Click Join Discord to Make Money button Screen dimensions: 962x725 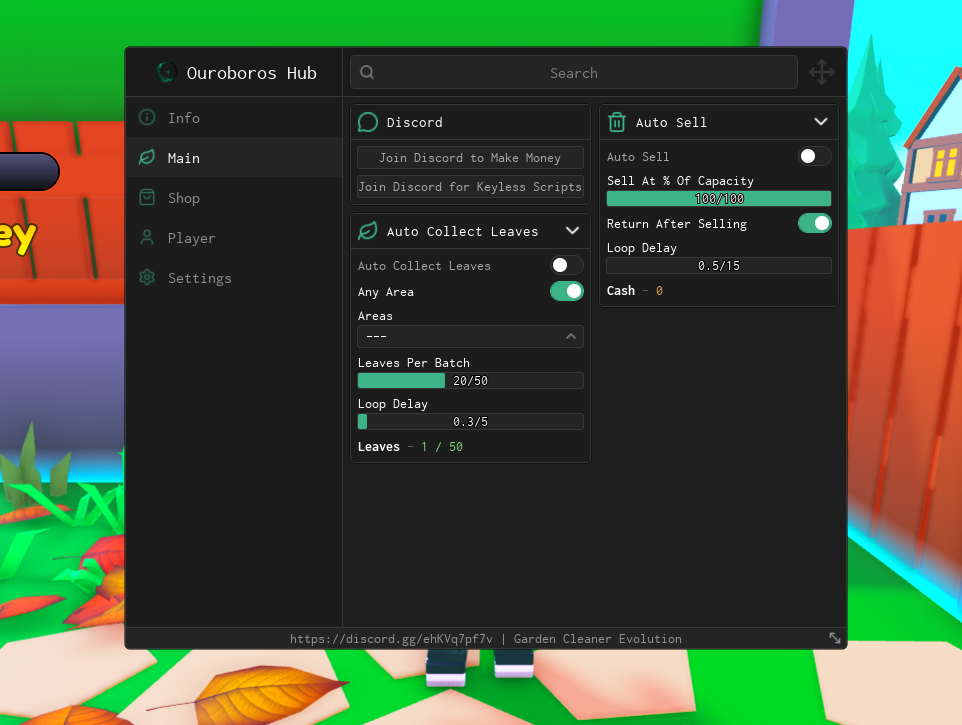471,158
